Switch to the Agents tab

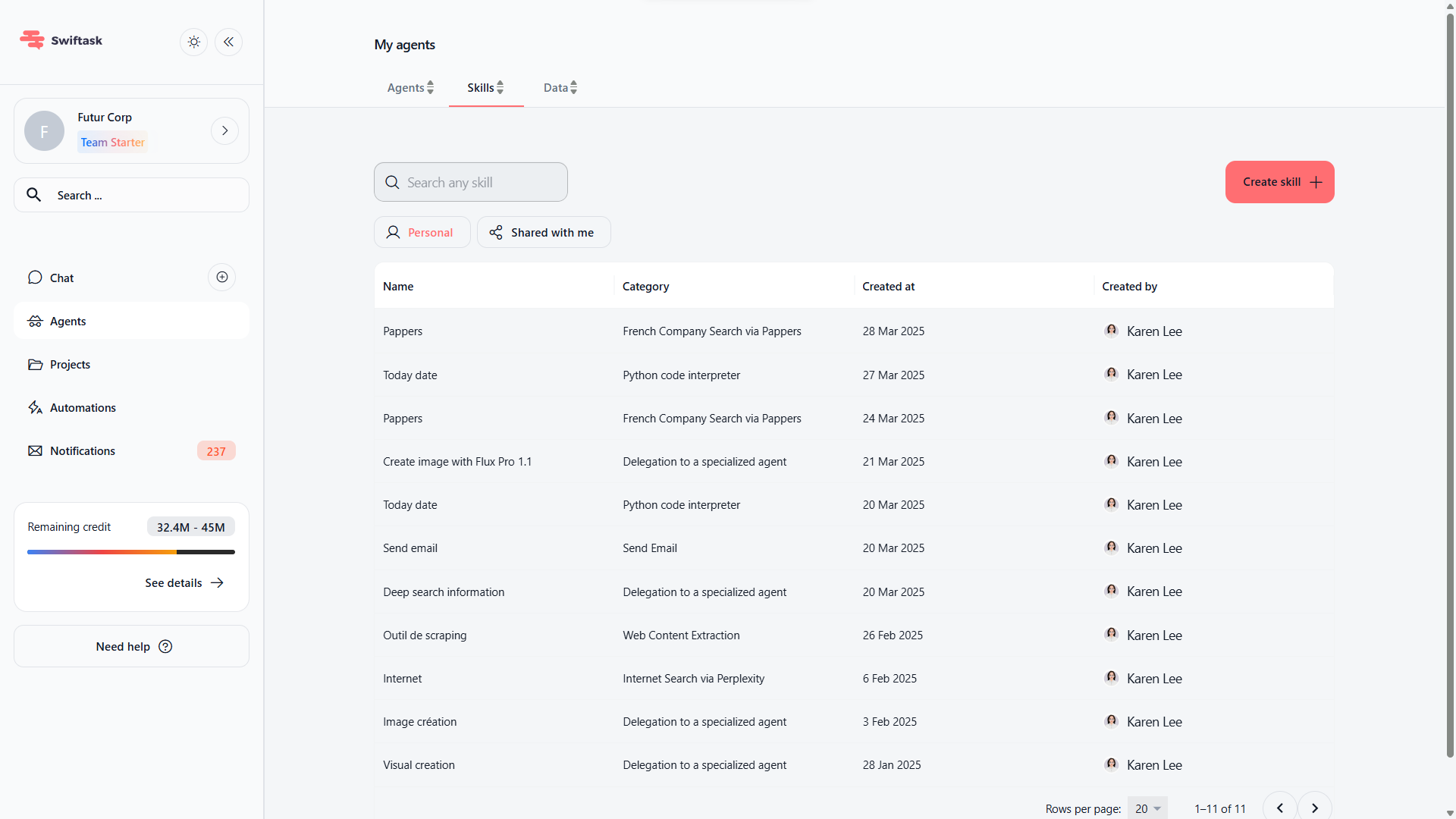coord(406,88)
